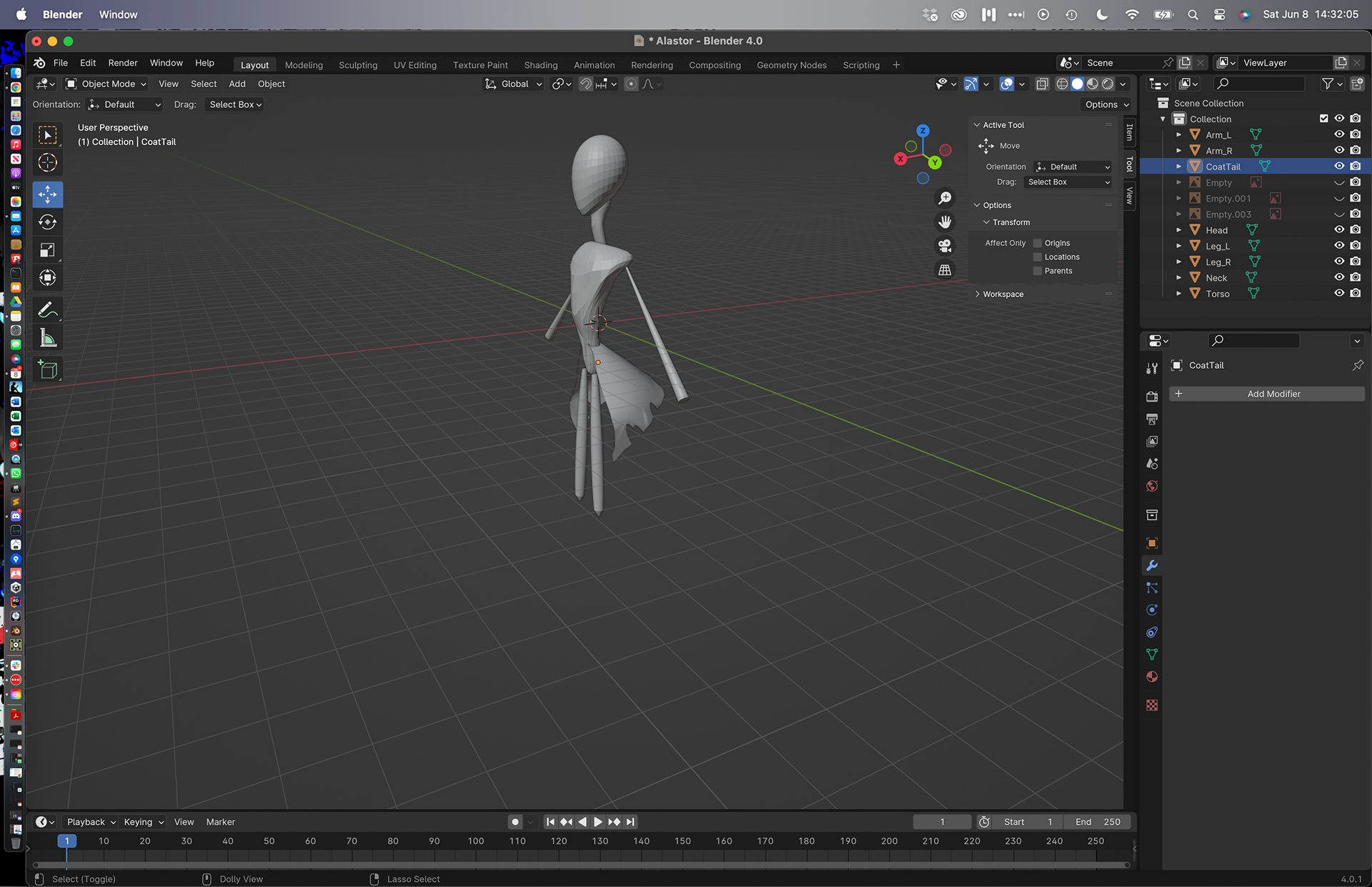Open the Object Data mesh tab

click(1152, 654)
